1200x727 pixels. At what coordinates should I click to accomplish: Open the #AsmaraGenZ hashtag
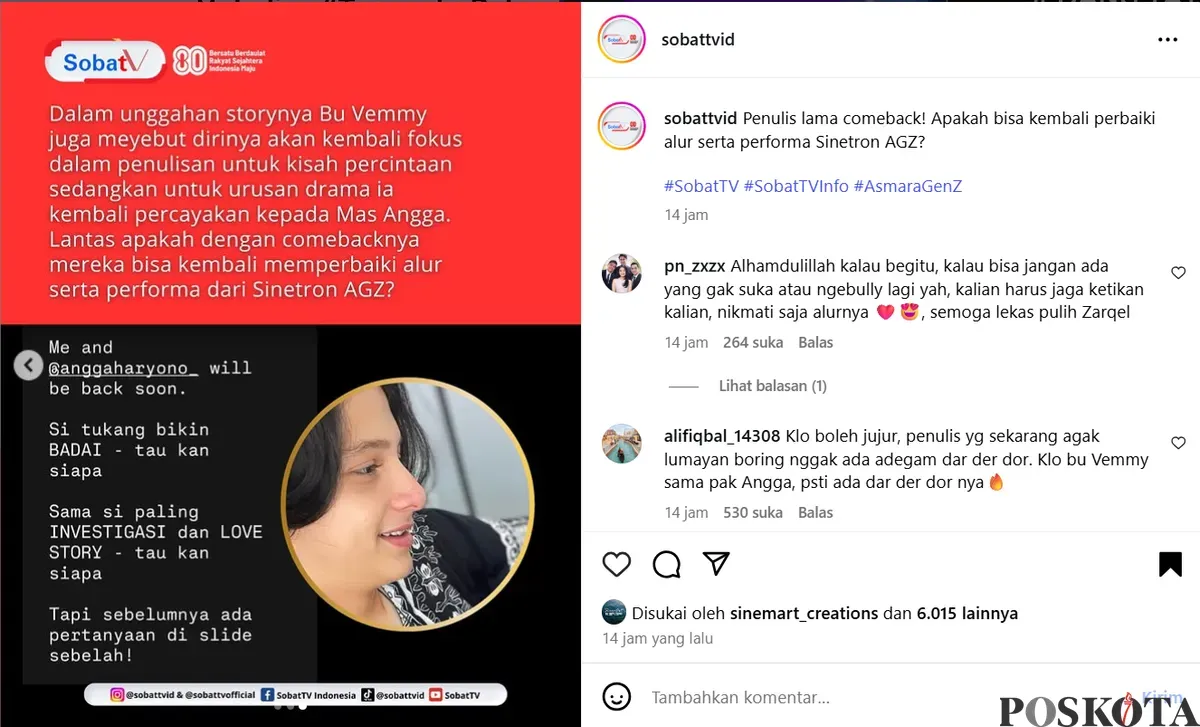pyautogui.click(x=908, y=186)
